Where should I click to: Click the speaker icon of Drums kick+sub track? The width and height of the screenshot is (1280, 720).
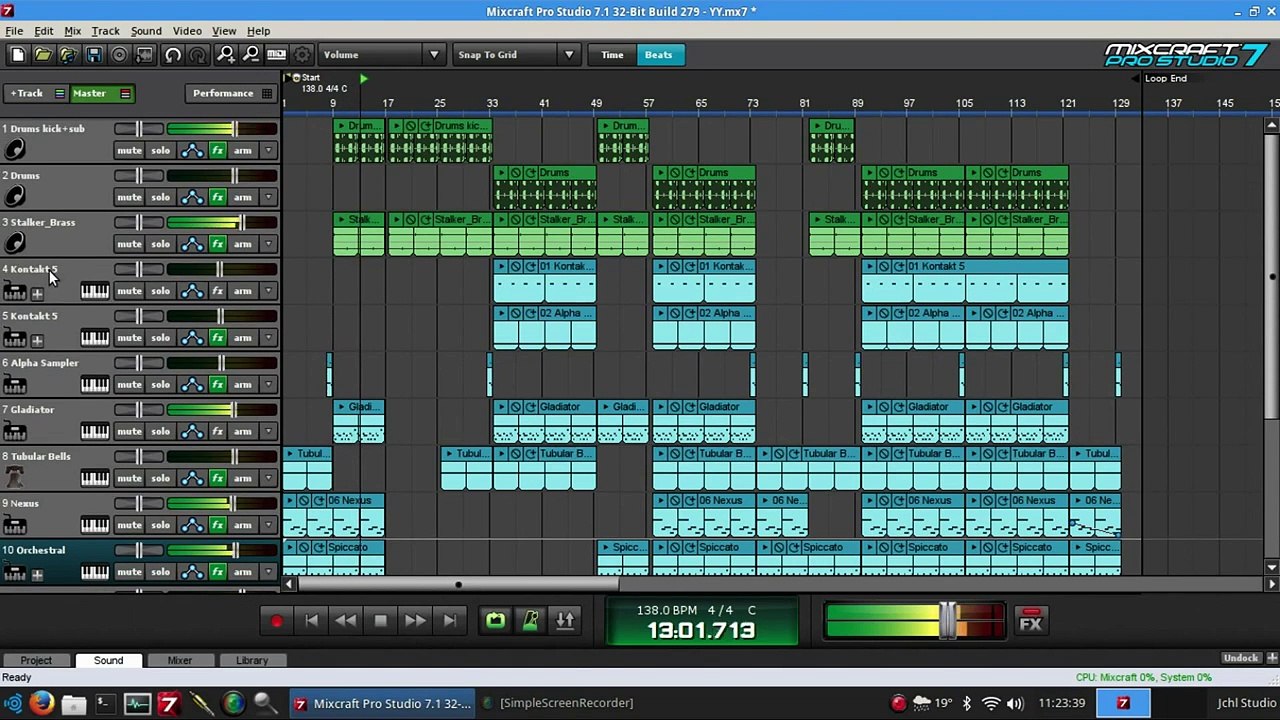pyautogui.click(x=14, y=150)
